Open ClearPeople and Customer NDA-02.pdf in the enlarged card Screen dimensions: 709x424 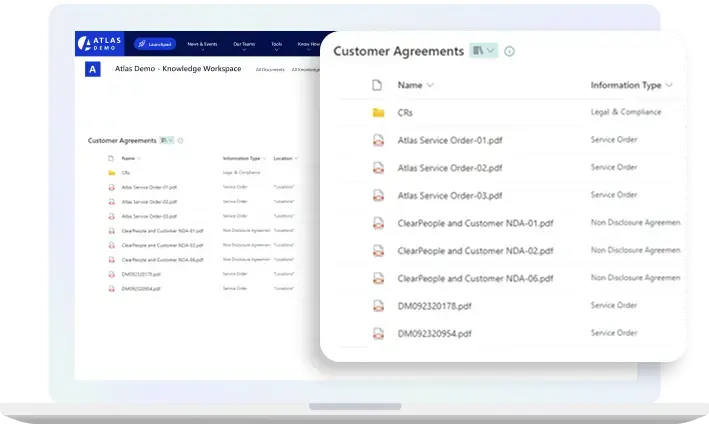[x=475, y=251]
